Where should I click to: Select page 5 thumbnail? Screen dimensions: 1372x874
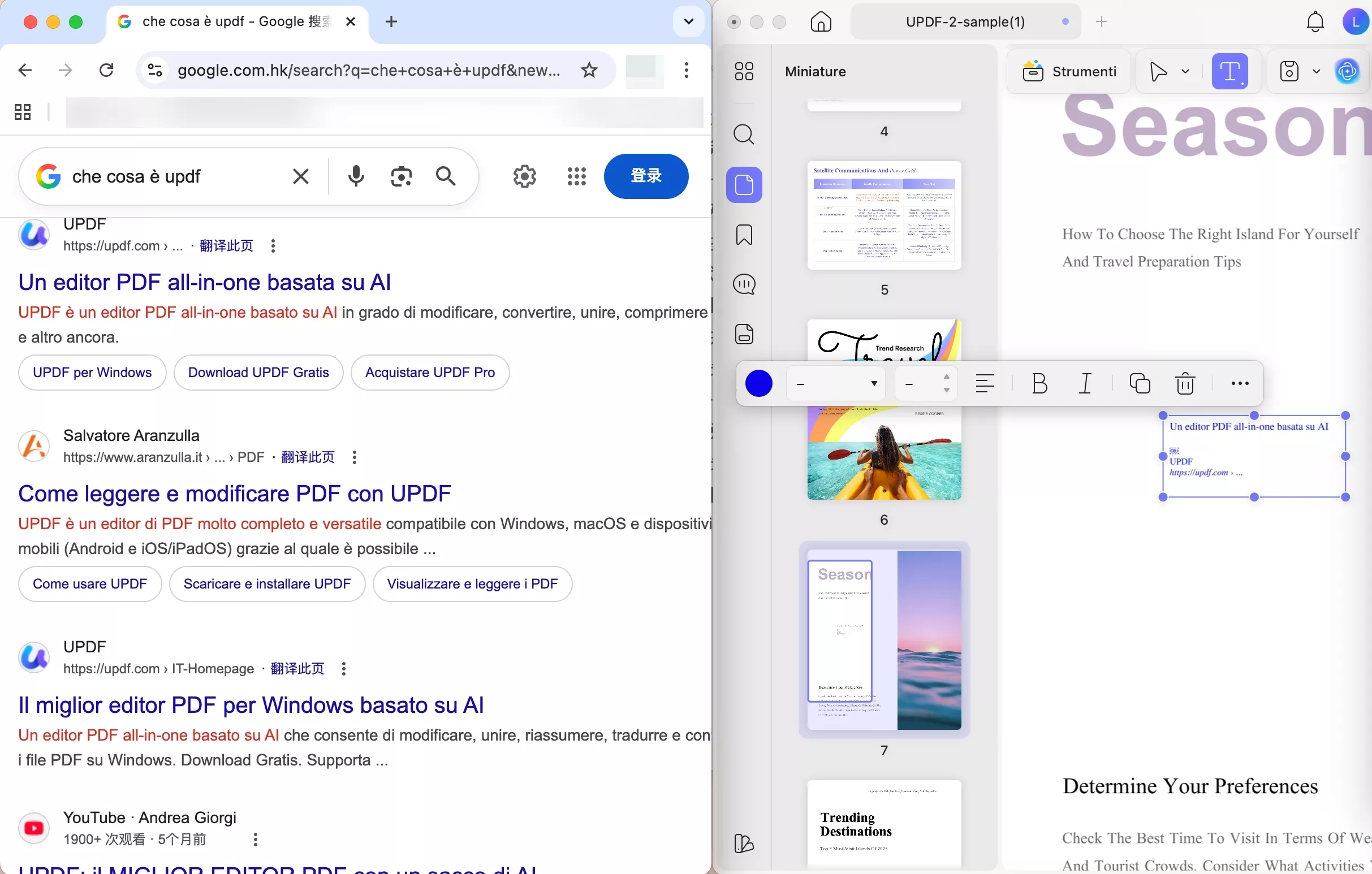884,215
